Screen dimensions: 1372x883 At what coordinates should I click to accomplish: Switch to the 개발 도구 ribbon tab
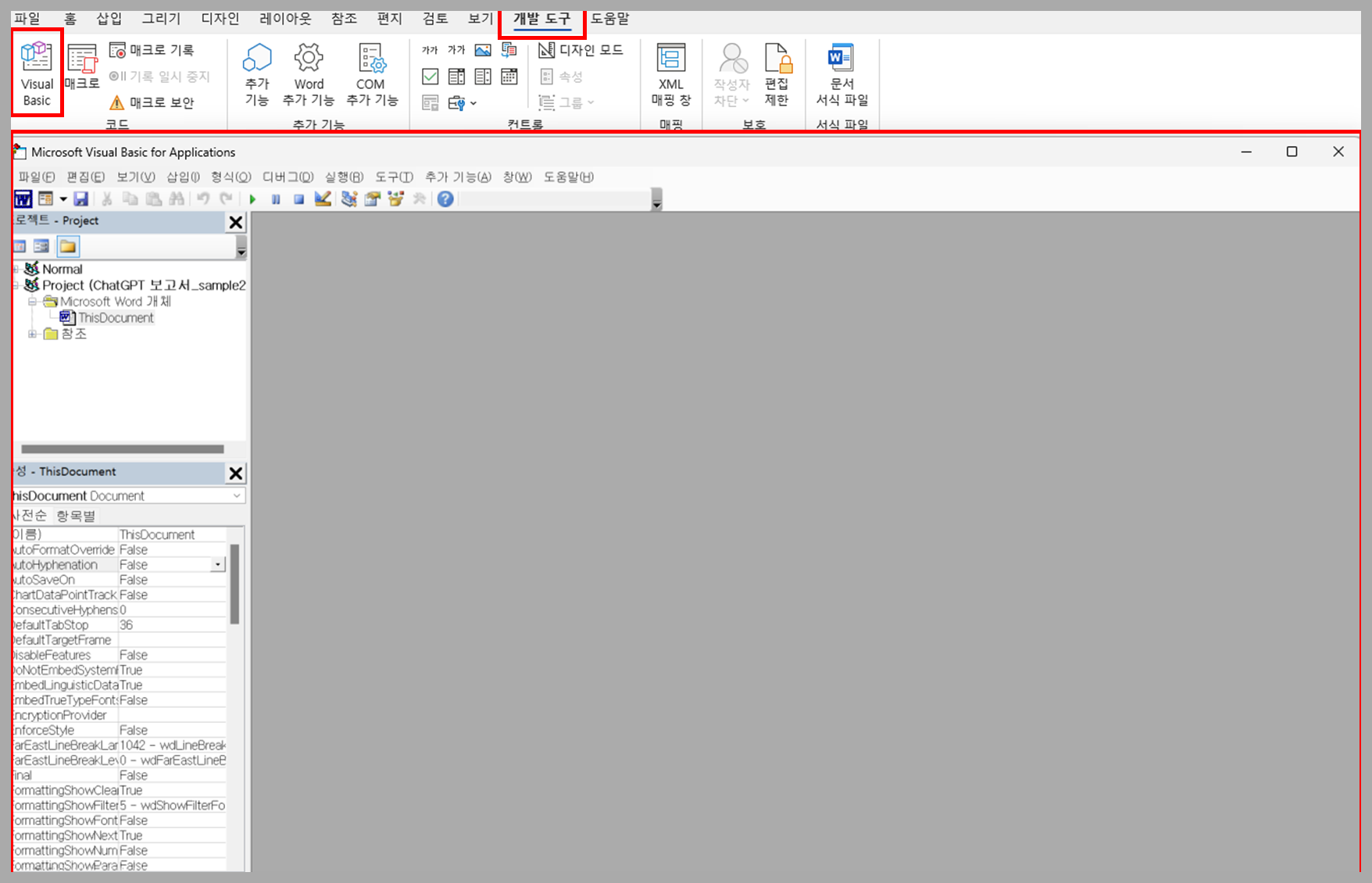541,19
